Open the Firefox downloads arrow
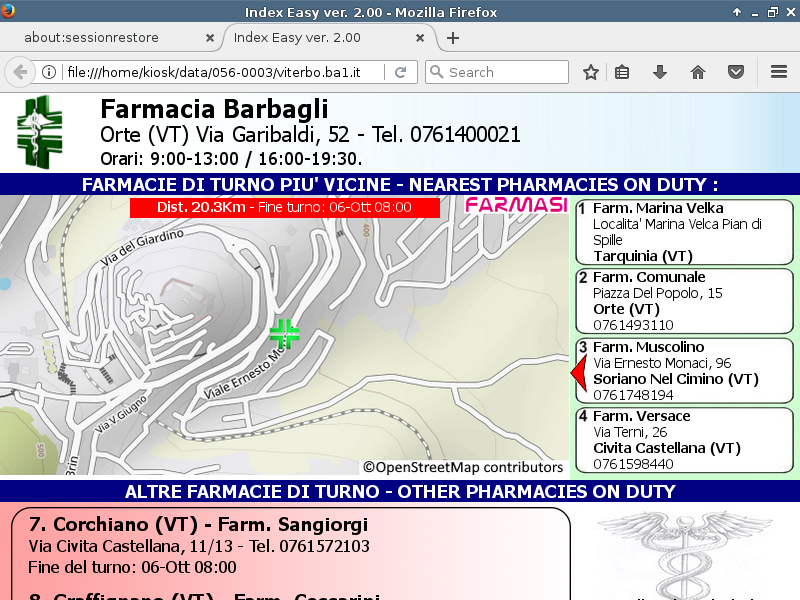The height and width of the screenshot is (600, 800). 660,72
